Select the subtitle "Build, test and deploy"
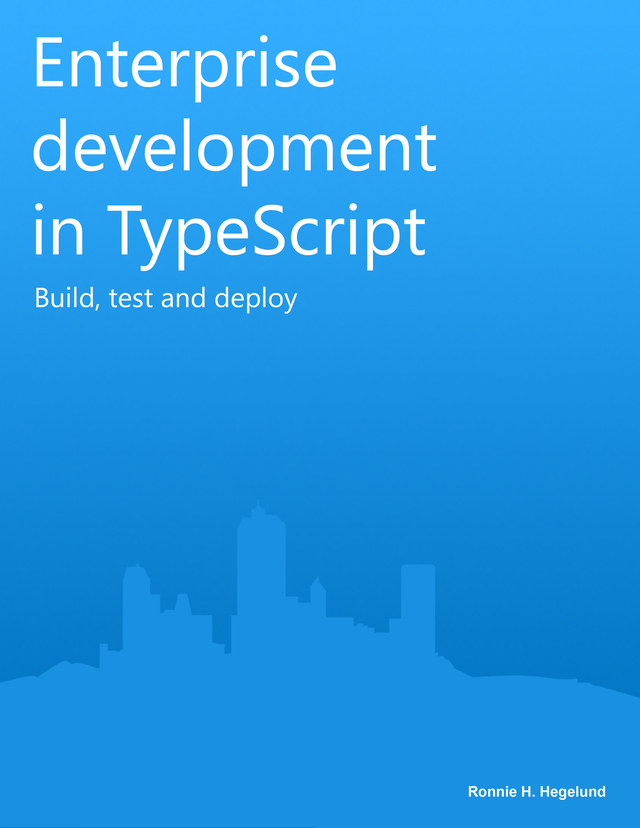 point(165,298)
